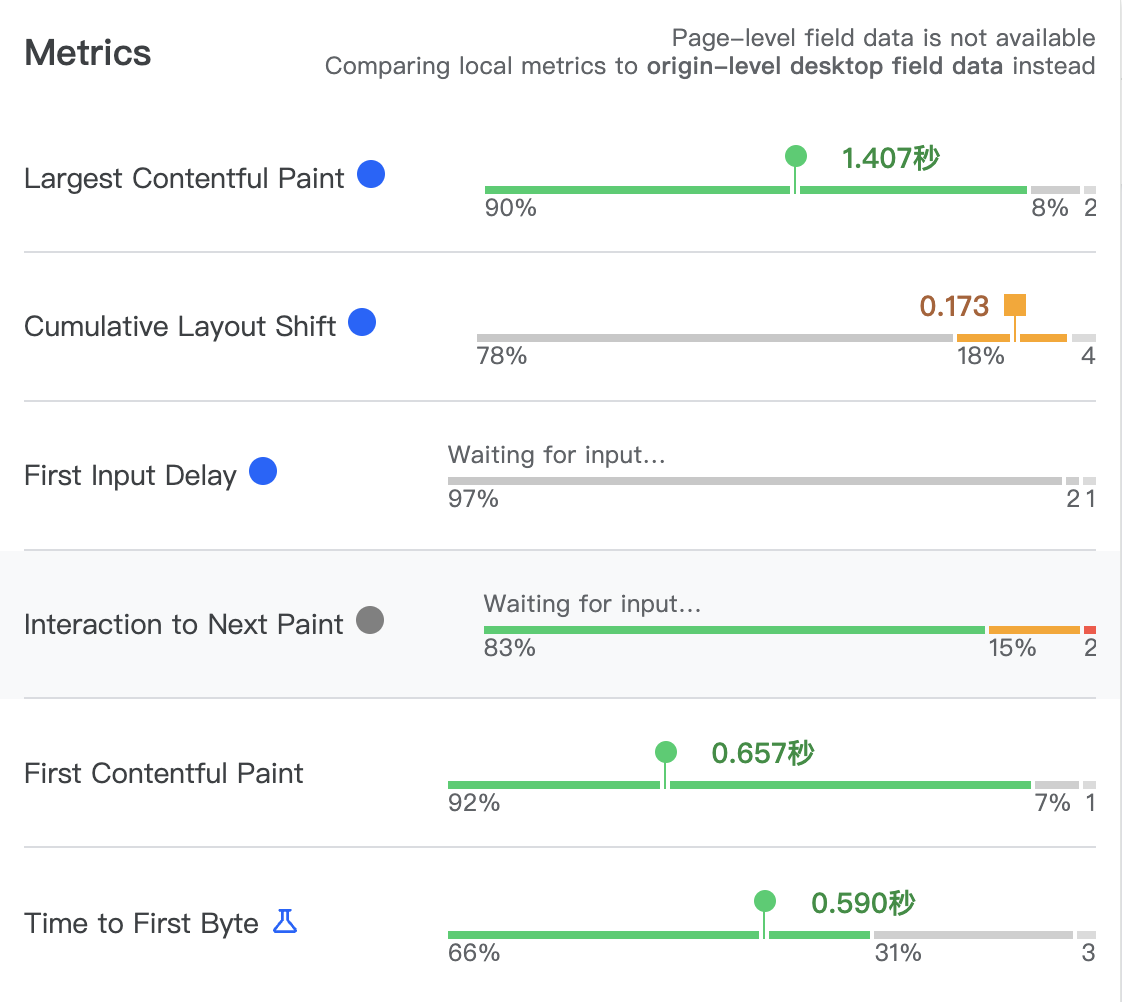Screen dimensions: 1122x1002
Task: Open the Interaction to Next Paint row
Action: pyautogui.click(x=561, y=624)
